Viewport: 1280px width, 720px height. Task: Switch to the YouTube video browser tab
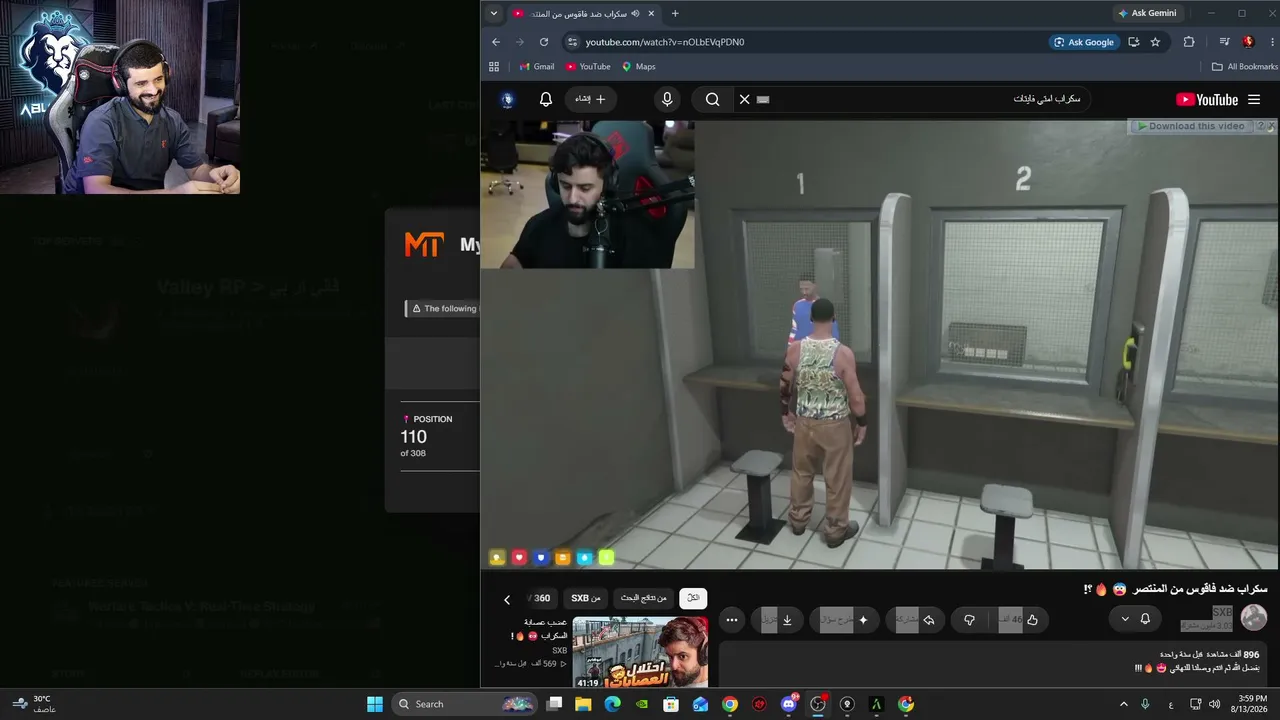(584, 14)
